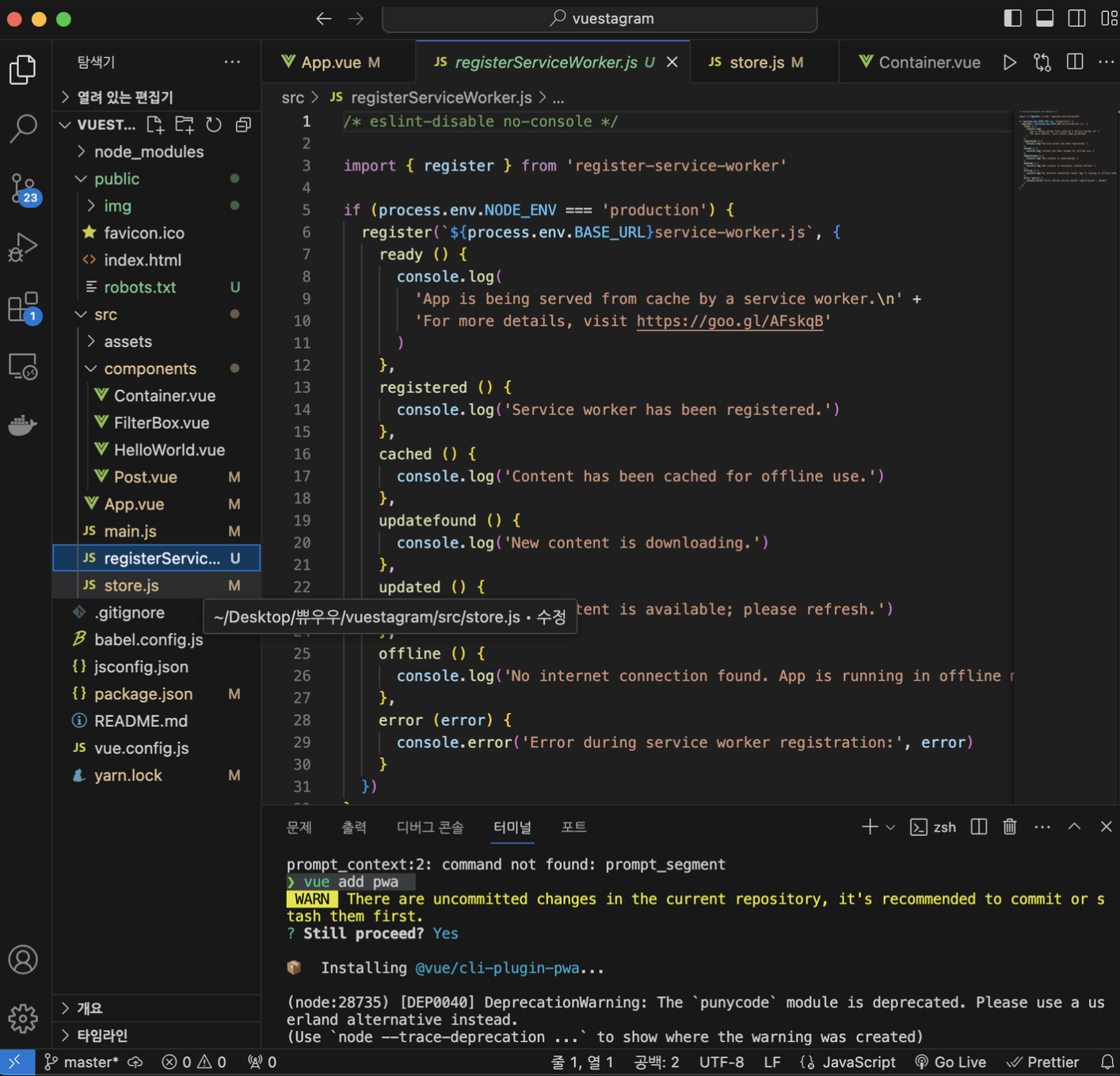
Task: Create a new folder in explorer
Action: tap(185, 124)
